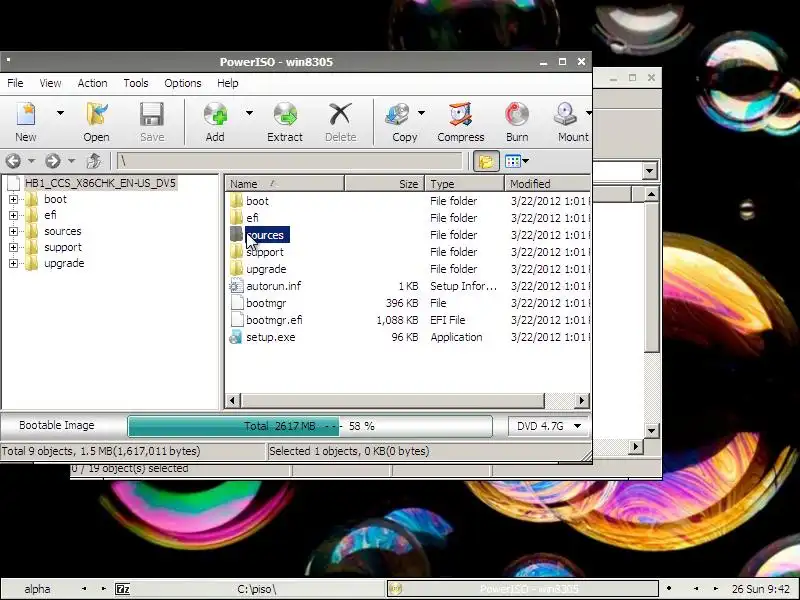This screenshot has height=600, width=800.
Task: Go forward with the Forward arrow icon
Action: [53, 161]
